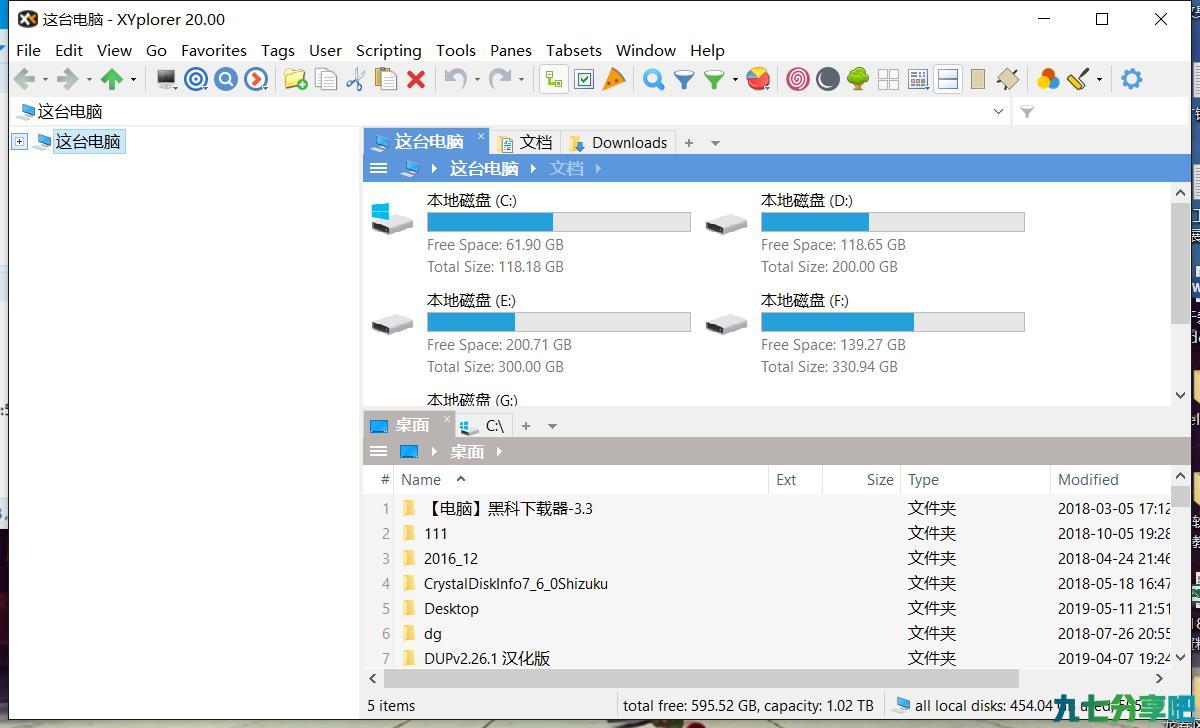The height and width of the screenshot is (728, 1200).
Task: Click the Undo toolbar icon
Action: 455,79
